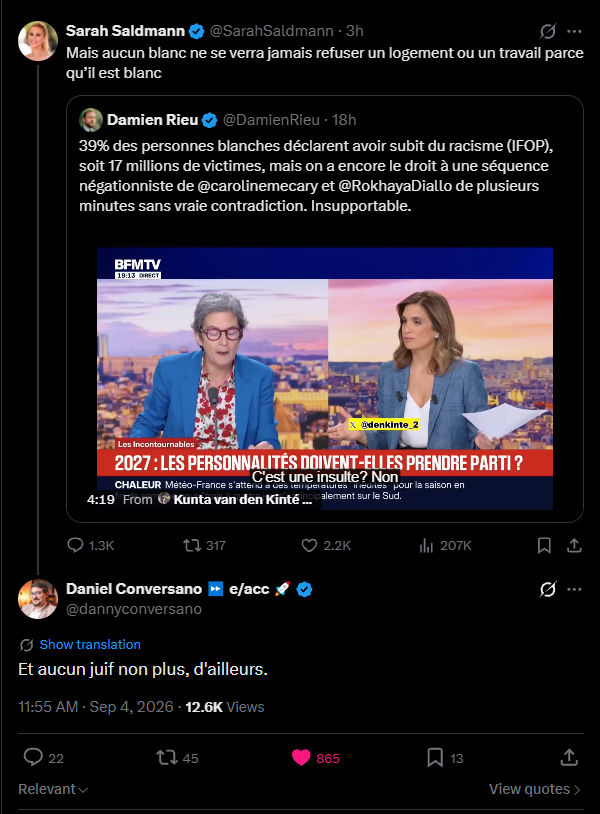Play the BFMTV video thumbnail

pos(325,378)
